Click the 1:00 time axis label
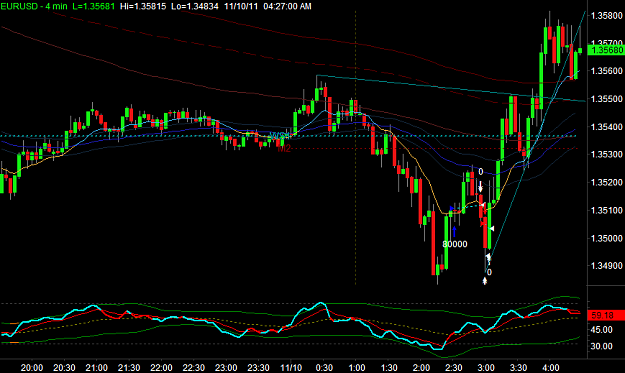This screenshot has width=625, height=373. click(x=356, y=367)
